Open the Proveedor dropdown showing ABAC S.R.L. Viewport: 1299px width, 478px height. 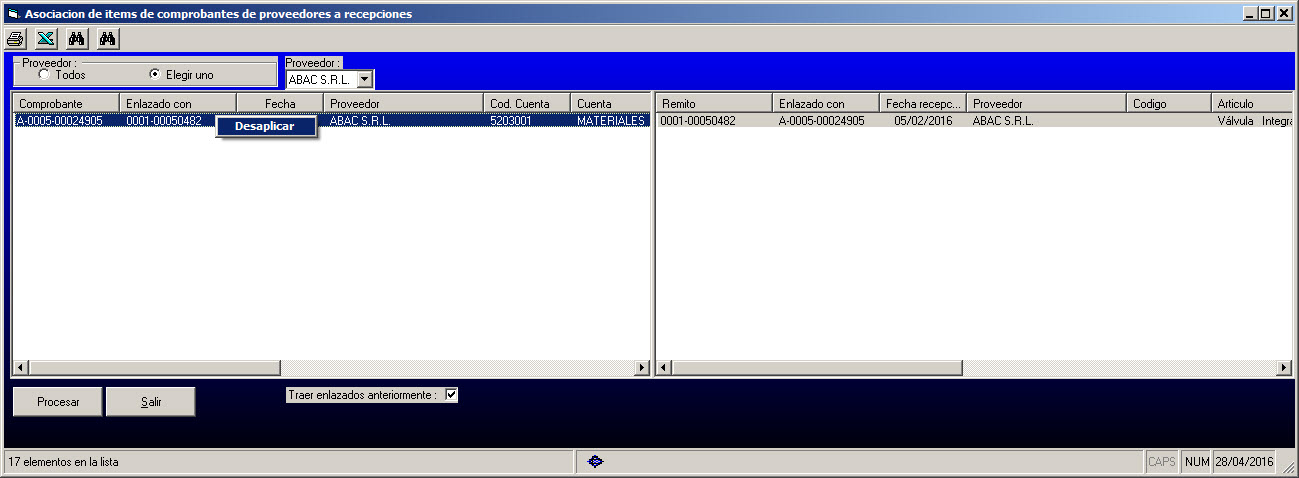(x=364, y=79)
